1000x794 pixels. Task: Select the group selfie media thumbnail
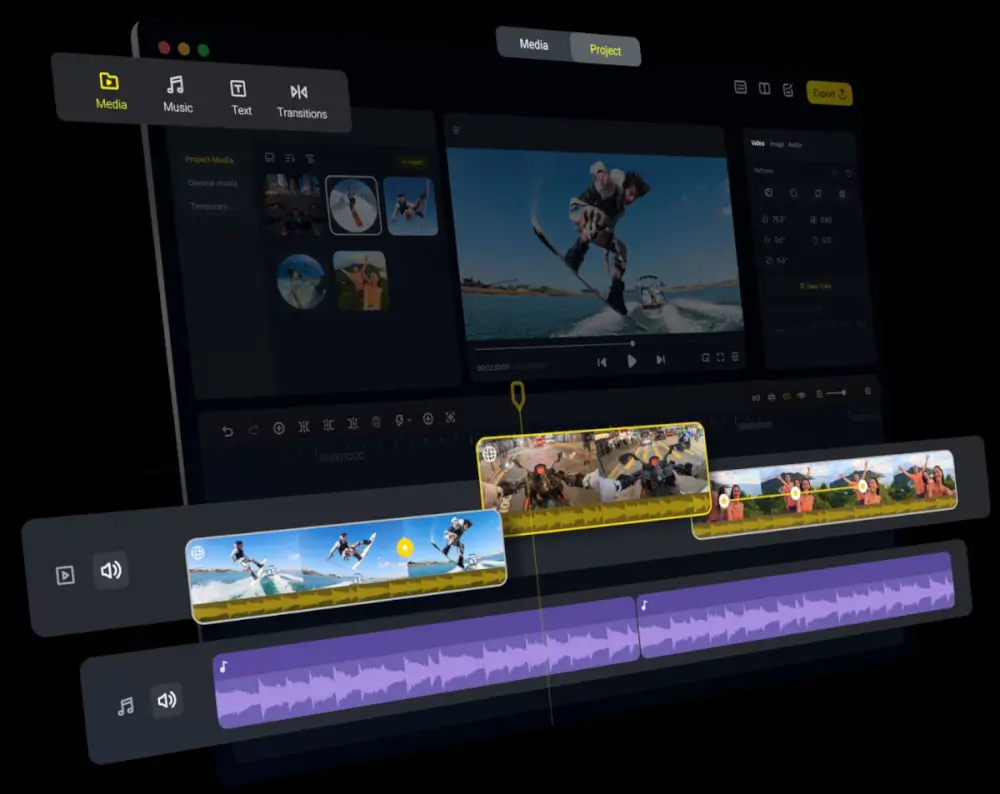pos(360,281)
